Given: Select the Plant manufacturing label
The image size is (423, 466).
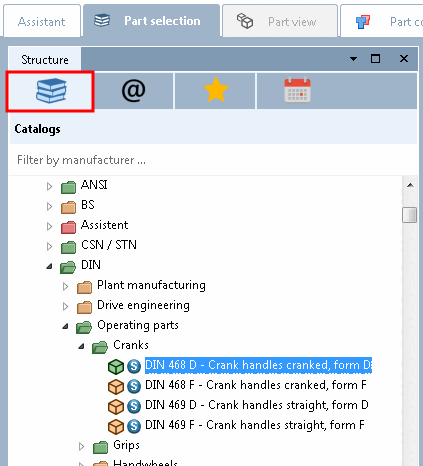Looking at the screenshot, I should (151, 285).
